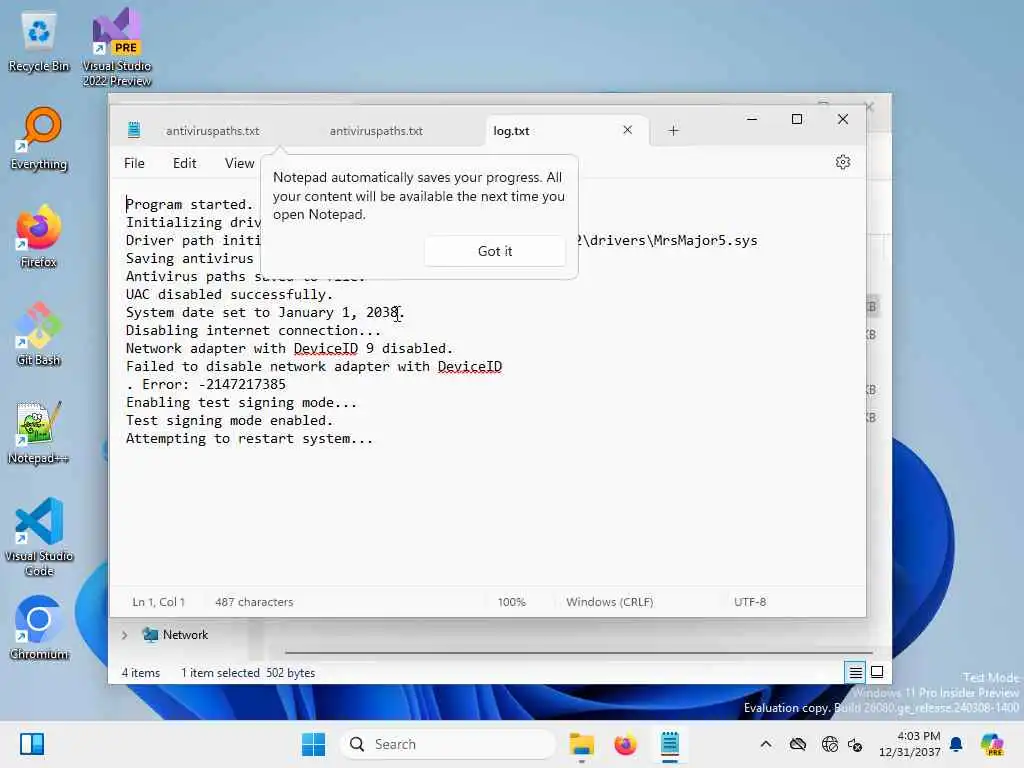
Task: Click 'UAC disabled successfully.' line
Action: coord(229,295)
